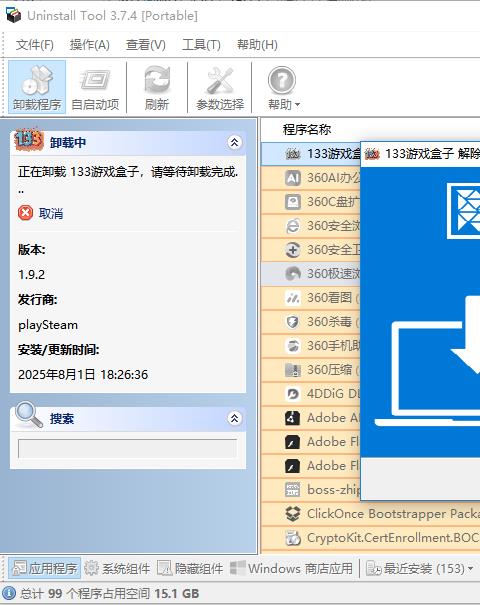This screenshot has width=480, height=605.
Task: Select the Adobe AIR icon
Action: [x=292, y=418]
